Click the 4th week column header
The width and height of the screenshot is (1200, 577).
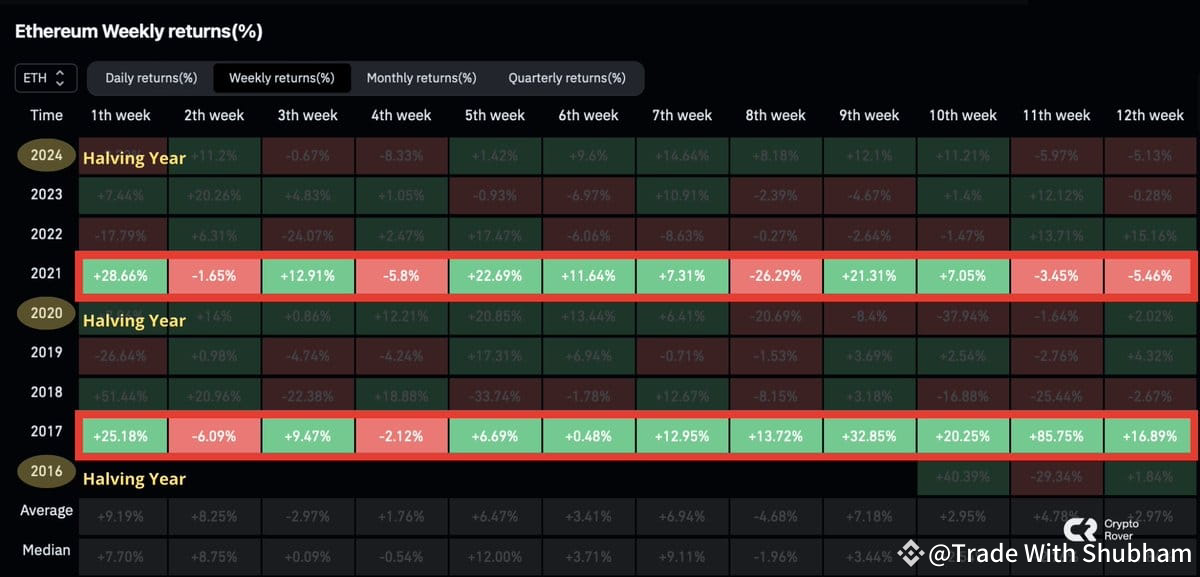(x=401, y=115)
